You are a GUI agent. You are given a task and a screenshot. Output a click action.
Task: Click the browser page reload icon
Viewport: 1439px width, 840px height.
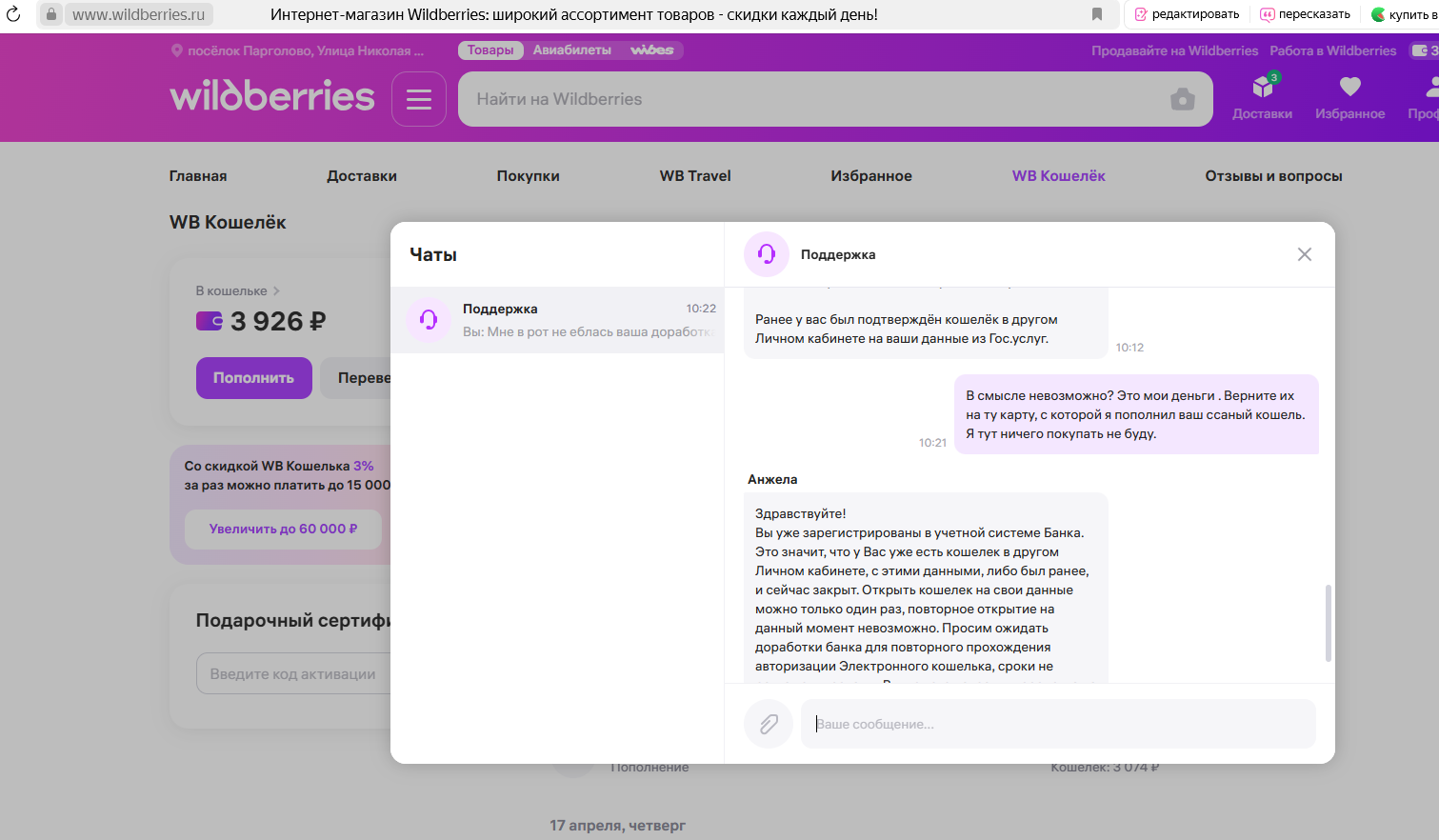click(13, 14)
